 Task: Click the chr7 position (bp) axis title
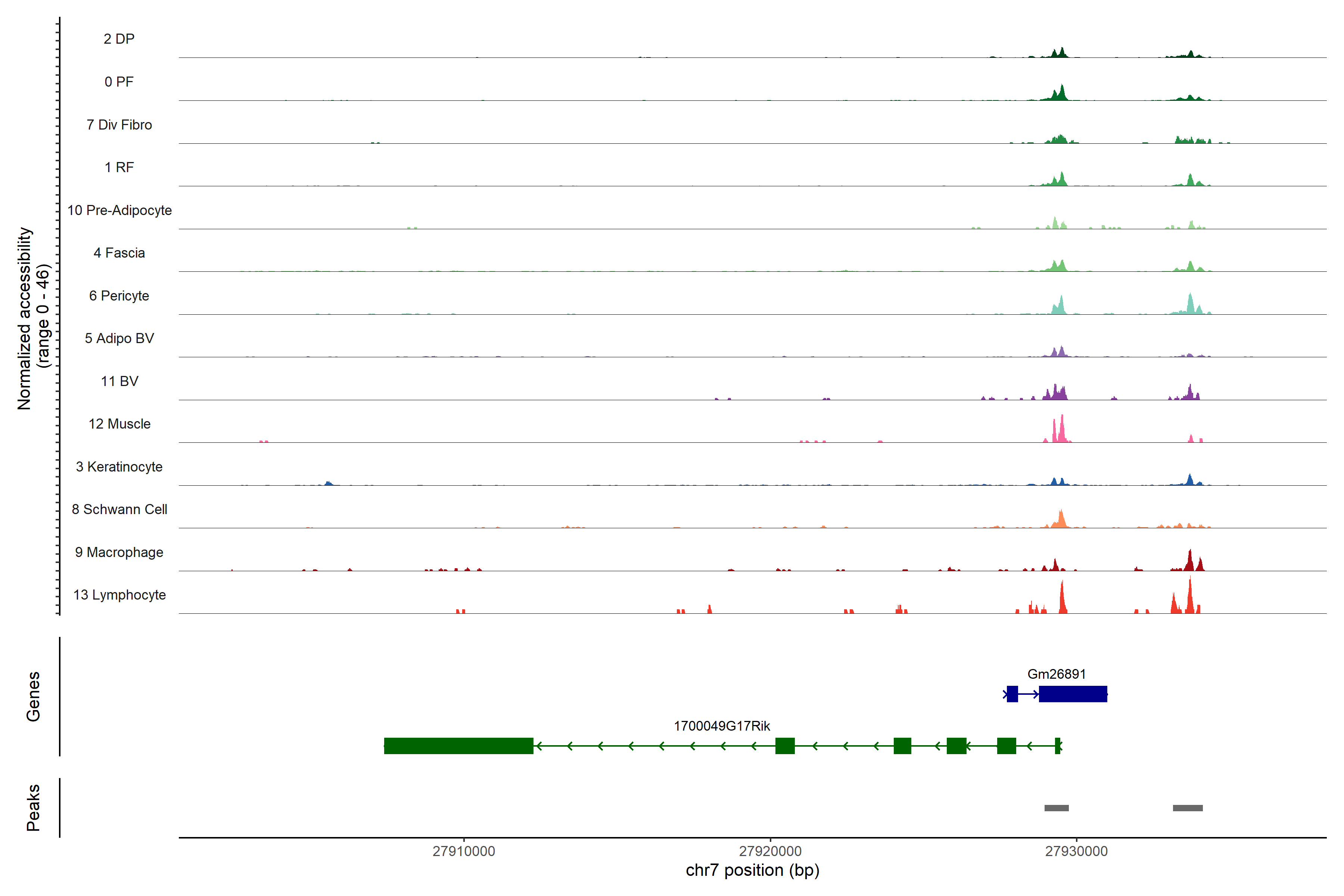[x=752, y=870]
